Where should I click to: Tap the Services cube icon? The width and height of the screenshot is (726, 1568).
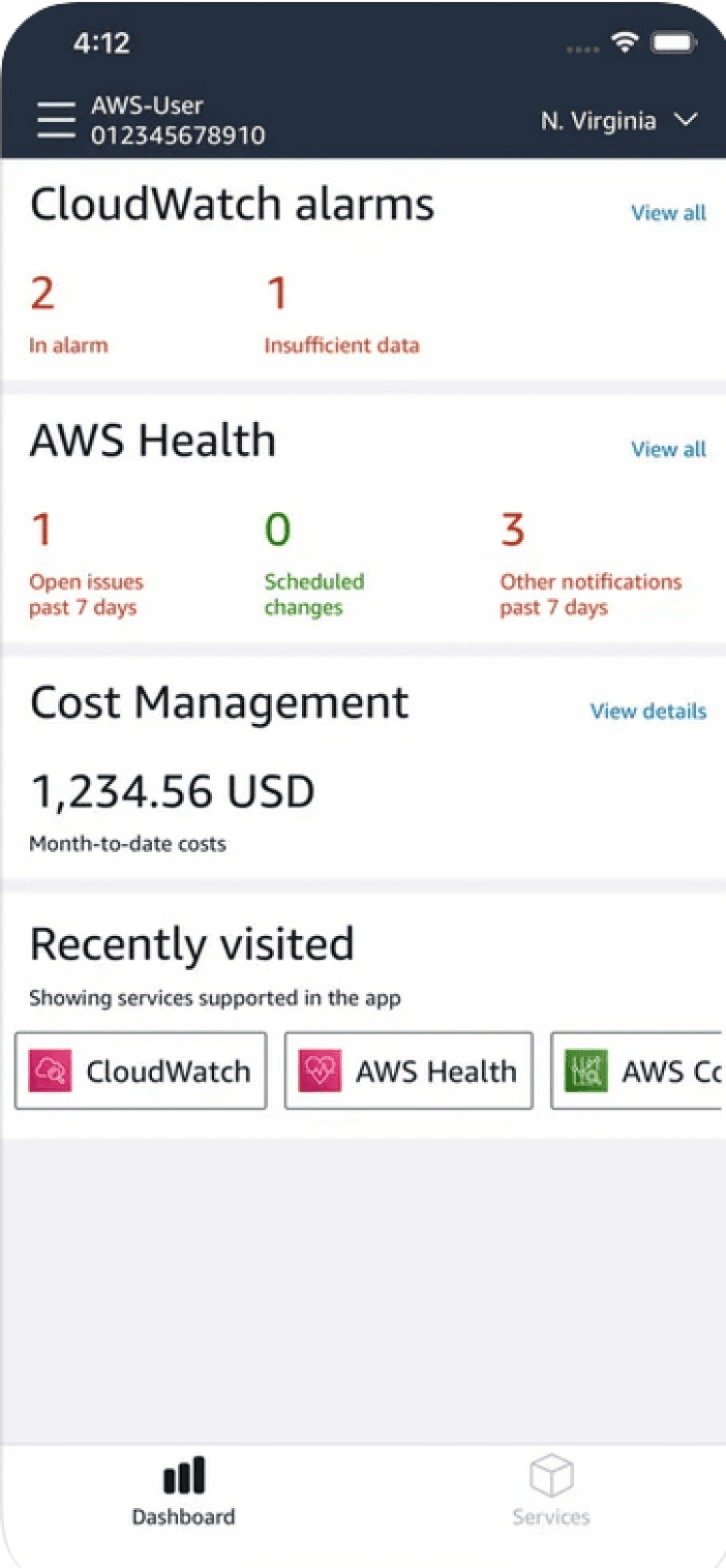coord(552,1476)
